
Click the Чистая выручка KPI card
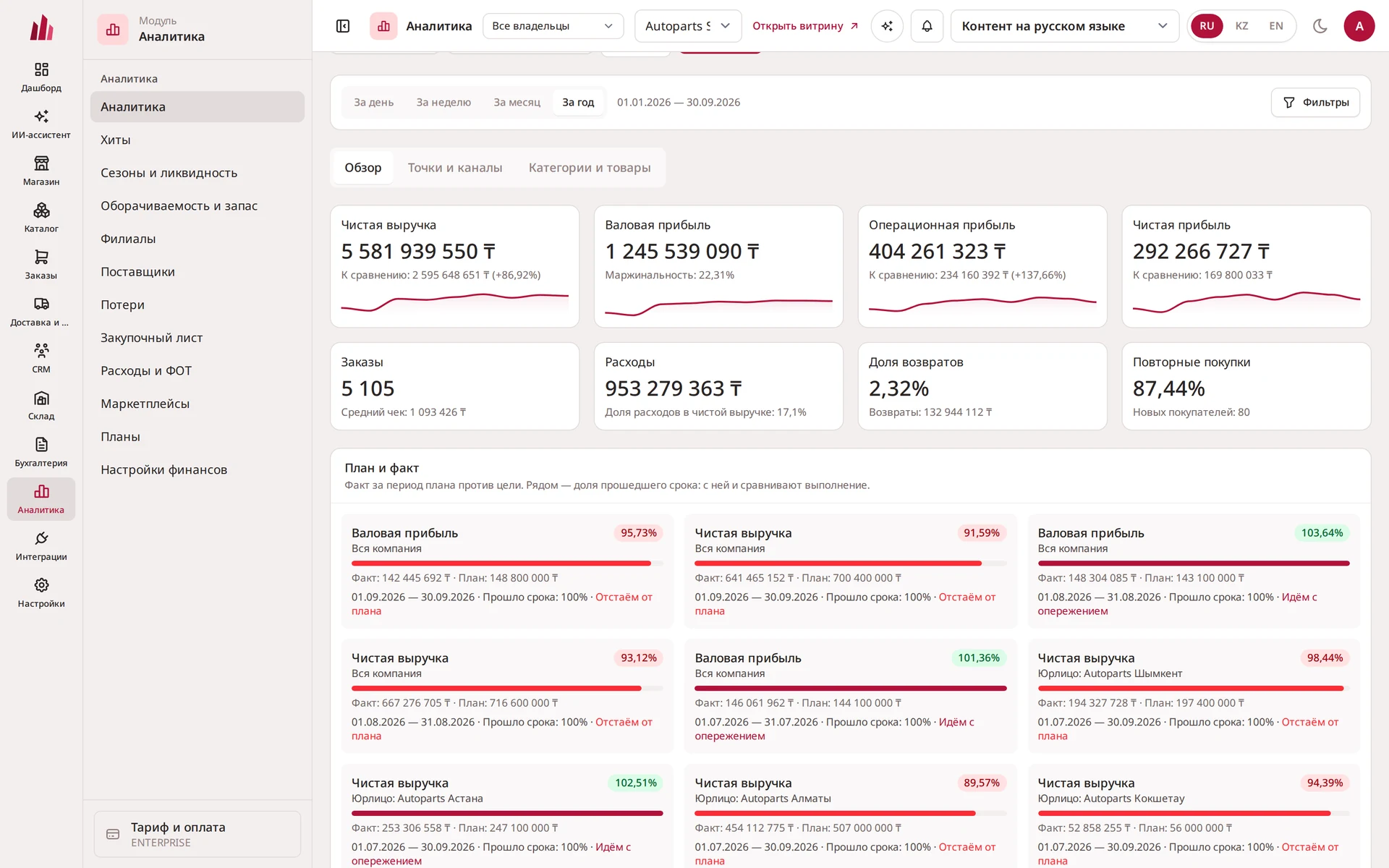pyautogui.click(x=454, y=266)
